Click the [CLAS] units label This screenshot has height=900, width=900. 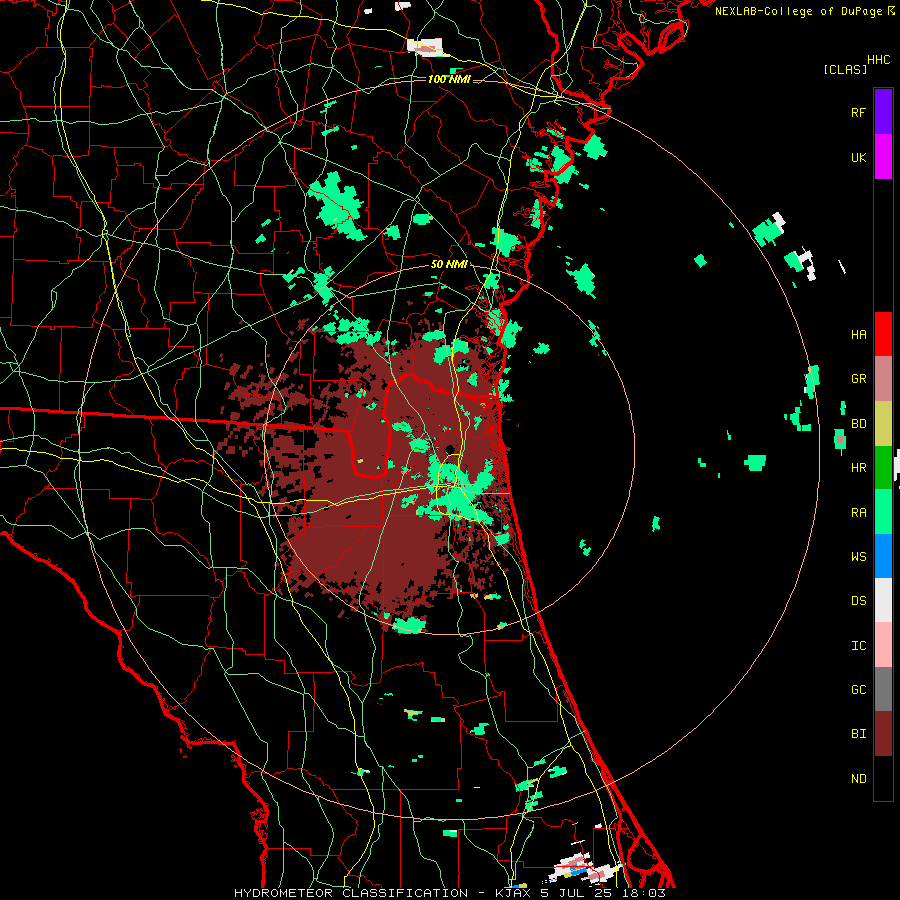845,70
